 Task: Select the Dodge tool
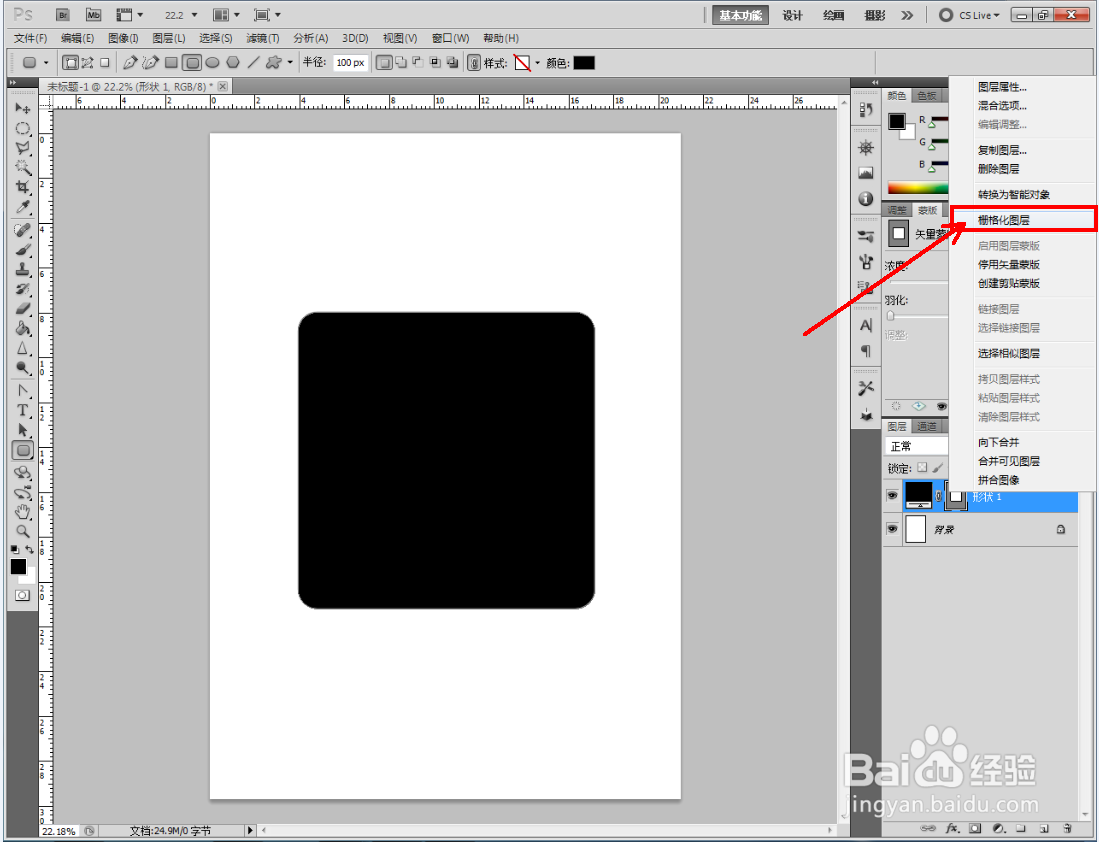(x=22, y=367)
